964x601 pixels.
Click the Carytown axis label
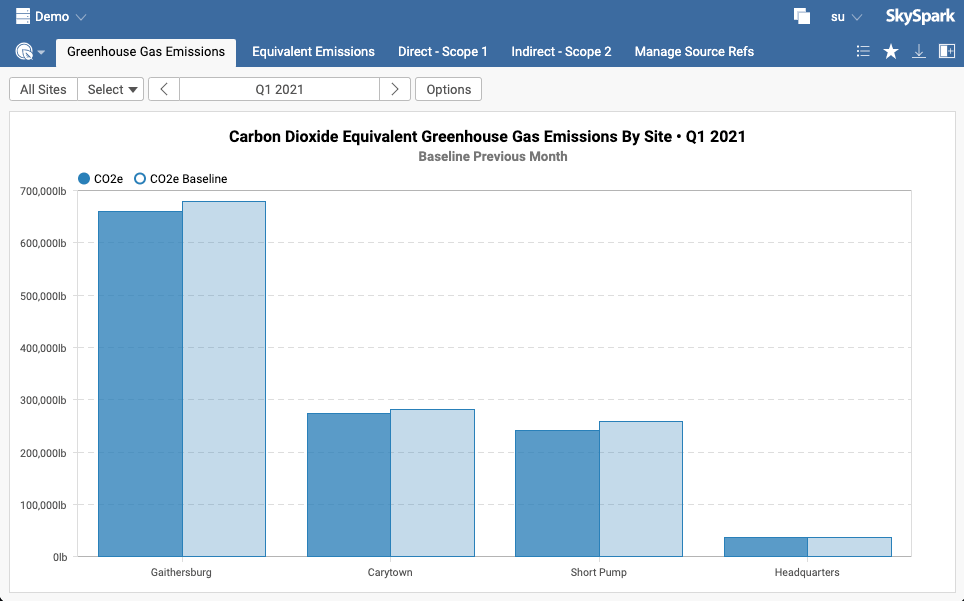tap(390, 572)
